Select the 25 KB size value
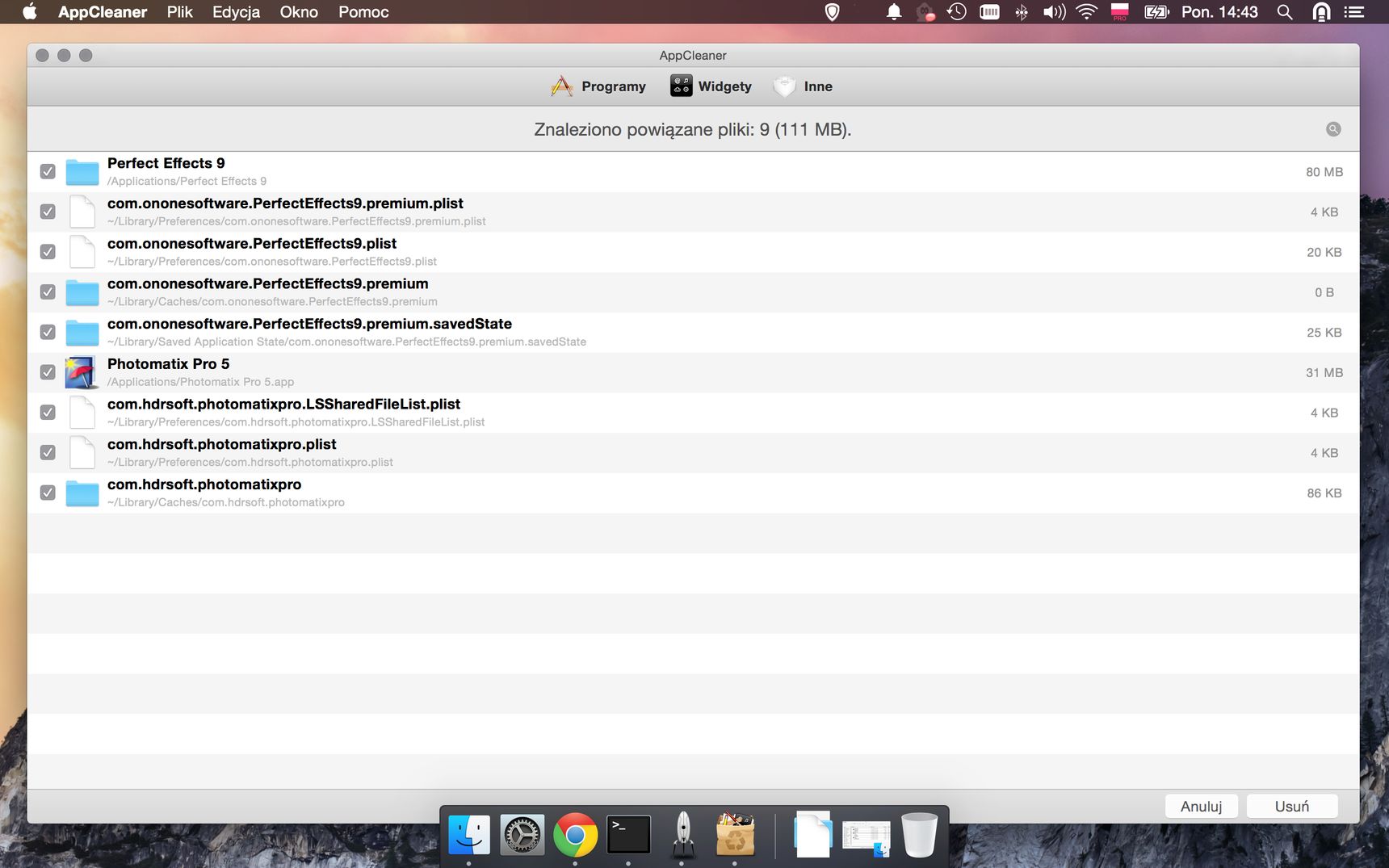 coord(1324,332)
